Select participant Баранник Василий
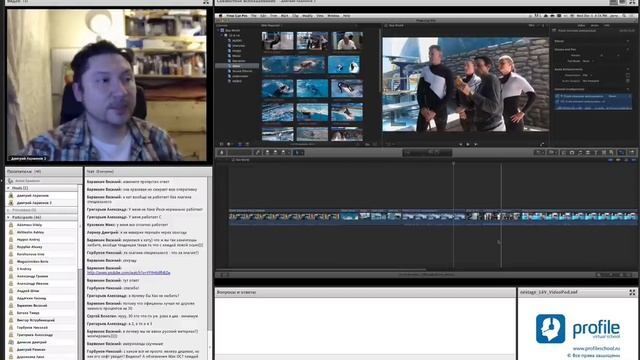The width and height of the screenshot is (640, 360). point(32,305)
